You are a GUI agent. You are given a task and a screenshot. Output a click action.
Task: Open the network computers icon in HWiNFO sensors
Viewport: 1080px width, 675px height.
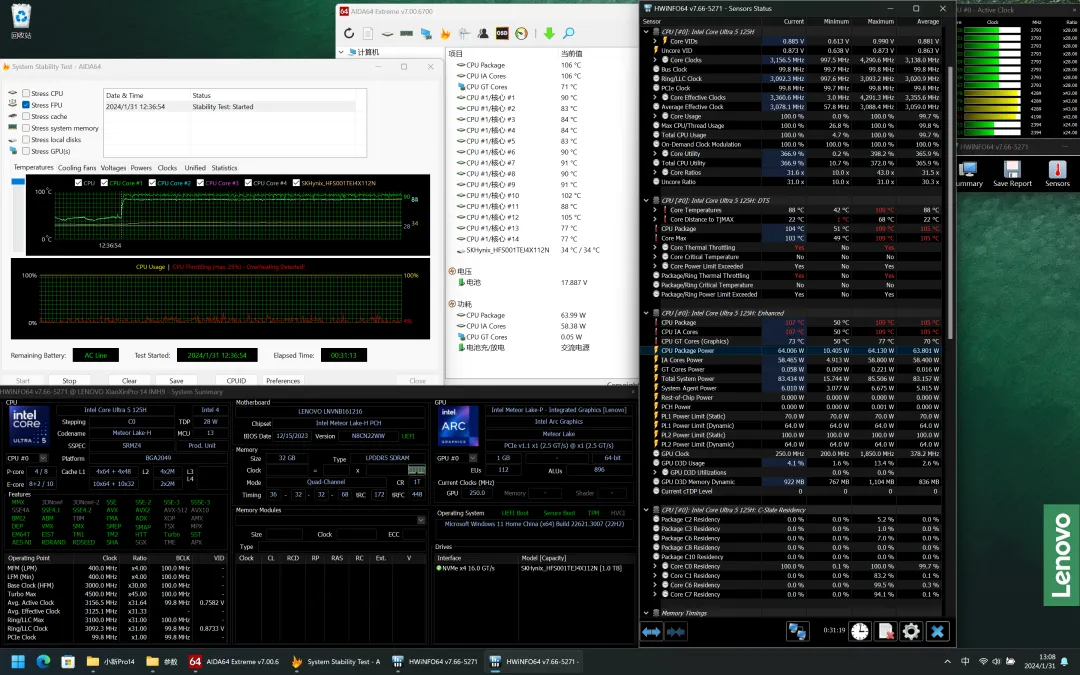pyautogui.click(x=798, y=631)
